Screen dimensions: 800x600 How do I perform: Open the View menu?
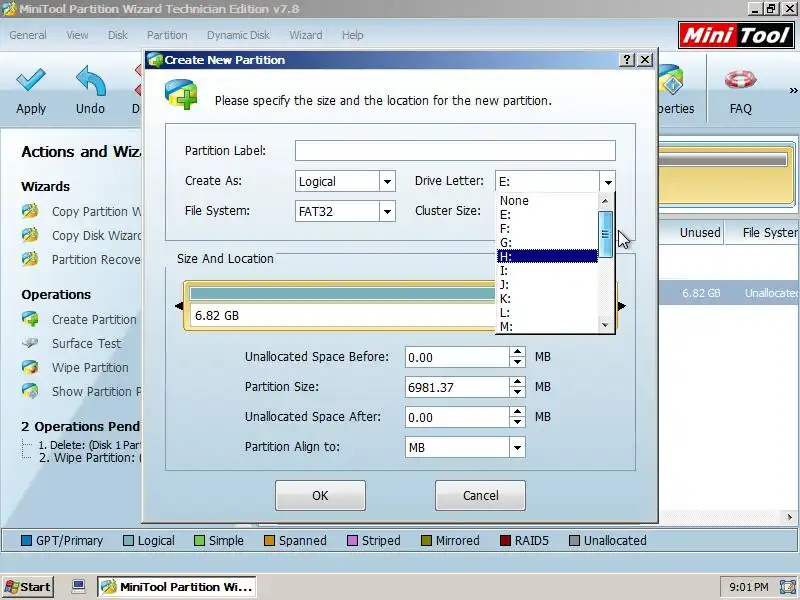click(77, 35)
